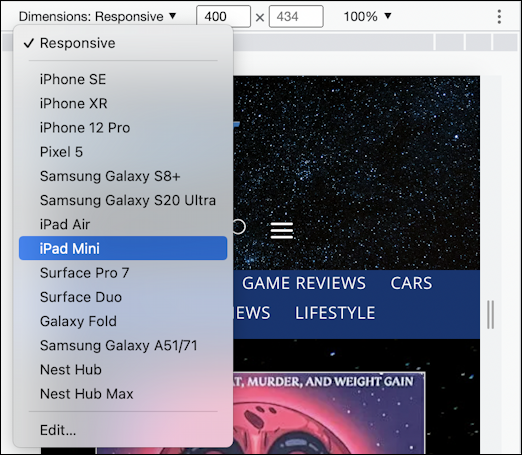The width and height of the screenshot is (522, 455).
Task: Open GAME REVIEWS navigation link
Action: 304,283
